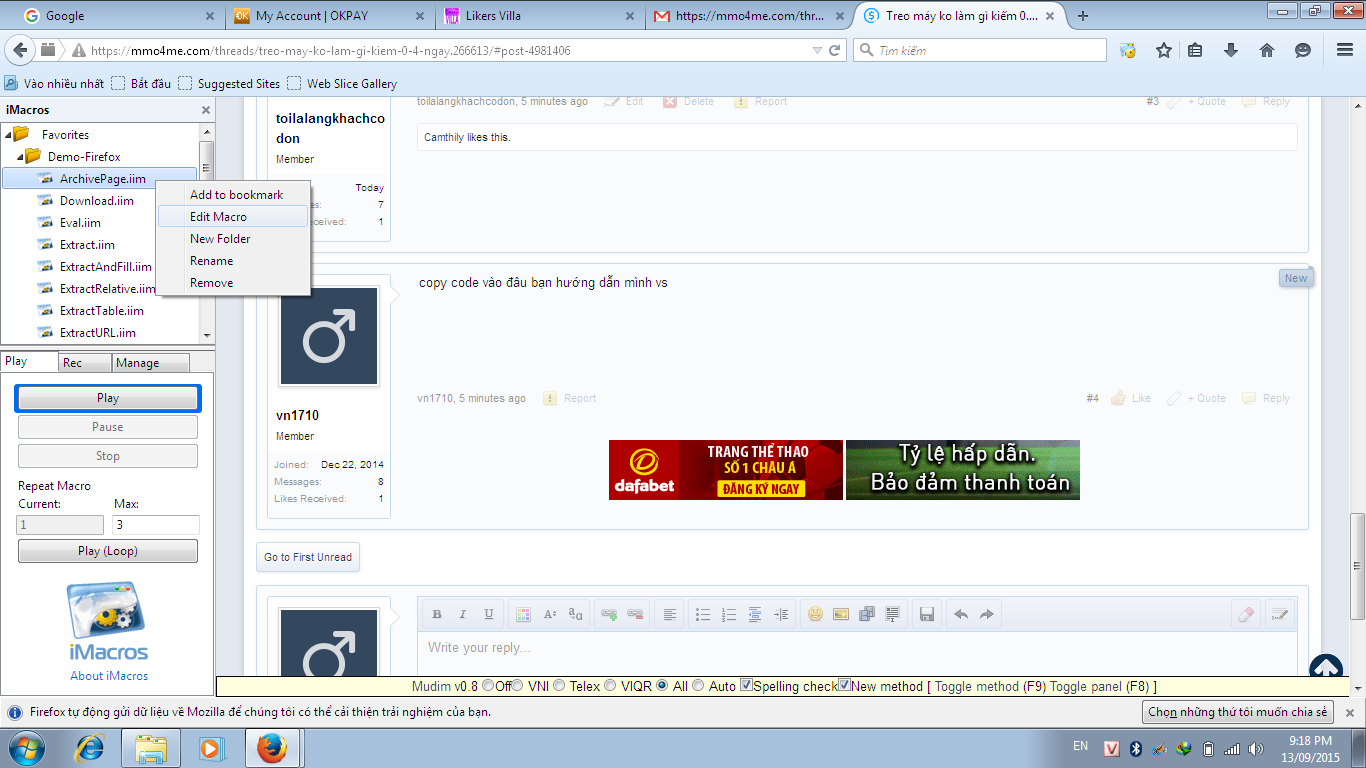
Task: Toggle the New method checkbox
Action: (845, 685)
